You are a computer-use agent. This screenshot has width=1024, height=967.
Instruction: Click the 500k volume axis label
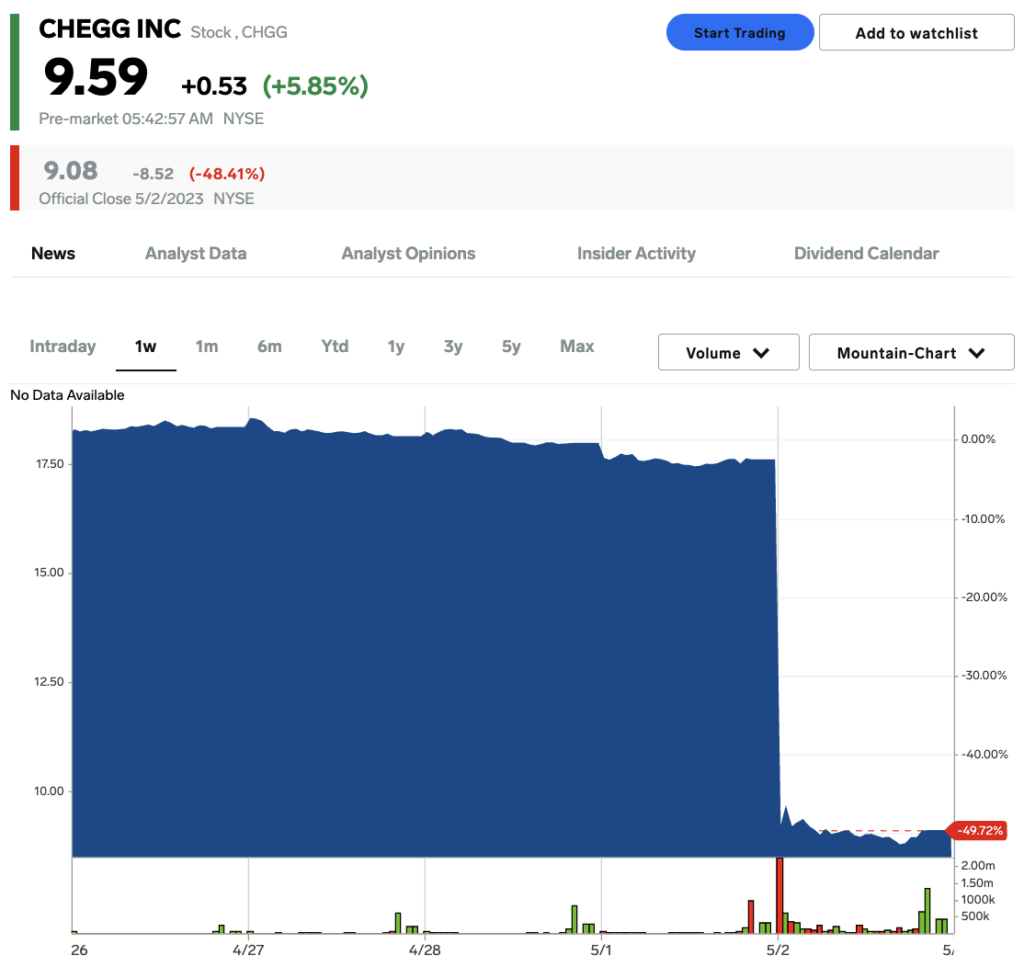click(975, 916)
